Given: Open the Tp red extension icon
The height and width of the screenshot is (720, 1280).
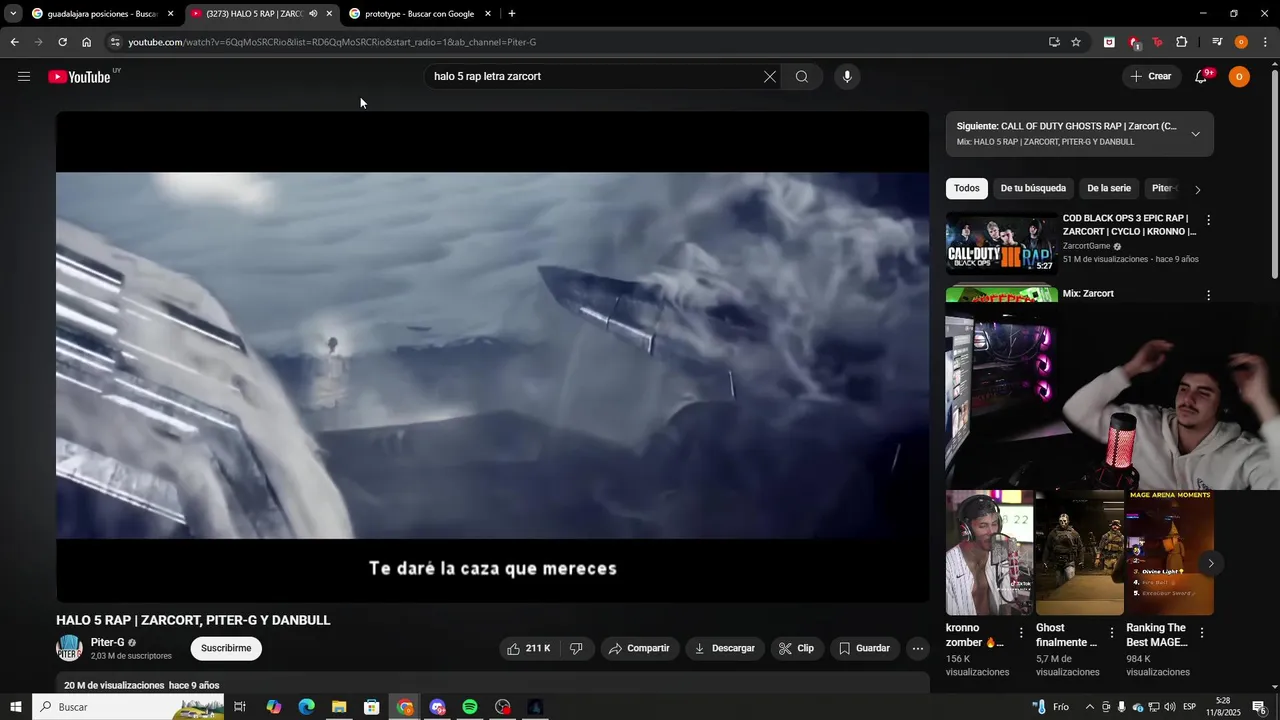Looking at the screenshot, I should point(1157,42).
